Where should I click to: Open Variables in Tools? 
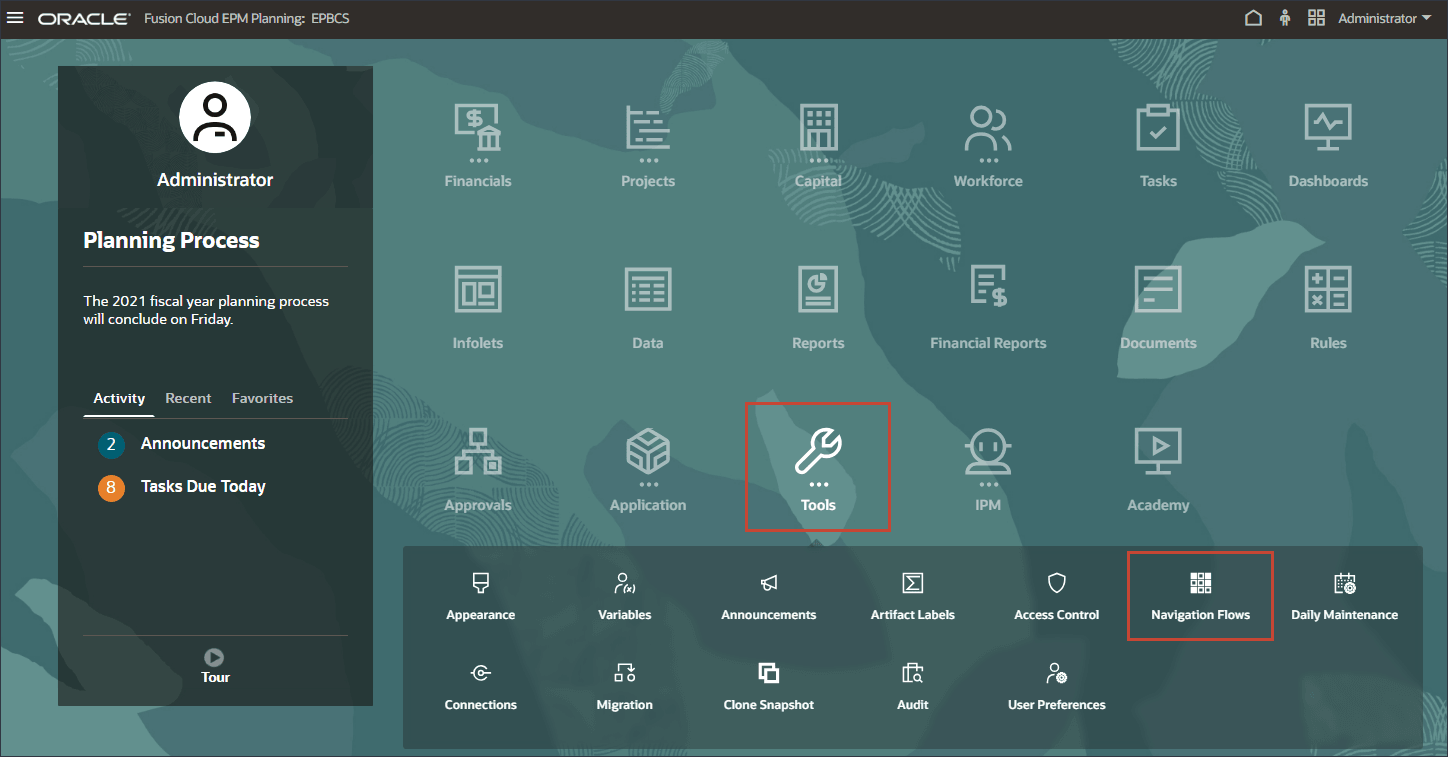[x=625, y=597]
